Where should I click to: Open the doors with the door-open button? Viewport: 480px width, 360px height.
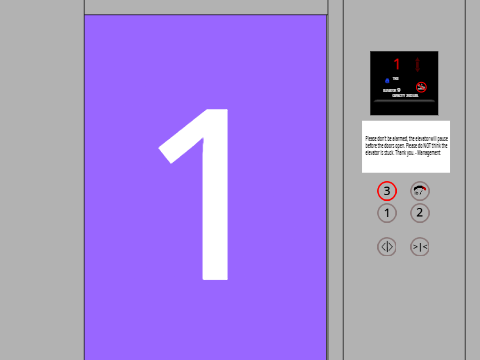(x=387, y=247)
